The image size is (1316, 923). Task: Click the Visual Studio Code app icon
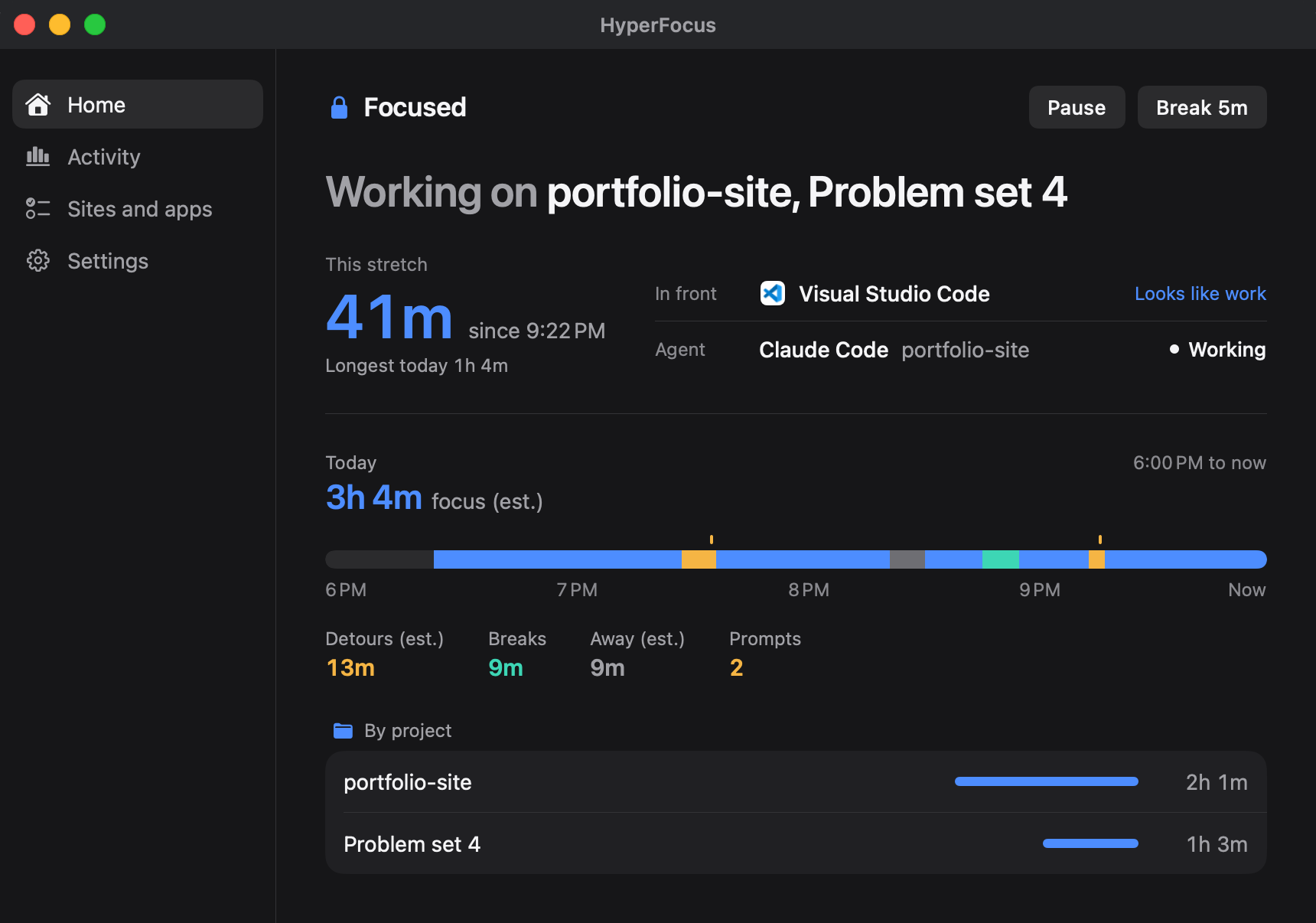point(773,293)
